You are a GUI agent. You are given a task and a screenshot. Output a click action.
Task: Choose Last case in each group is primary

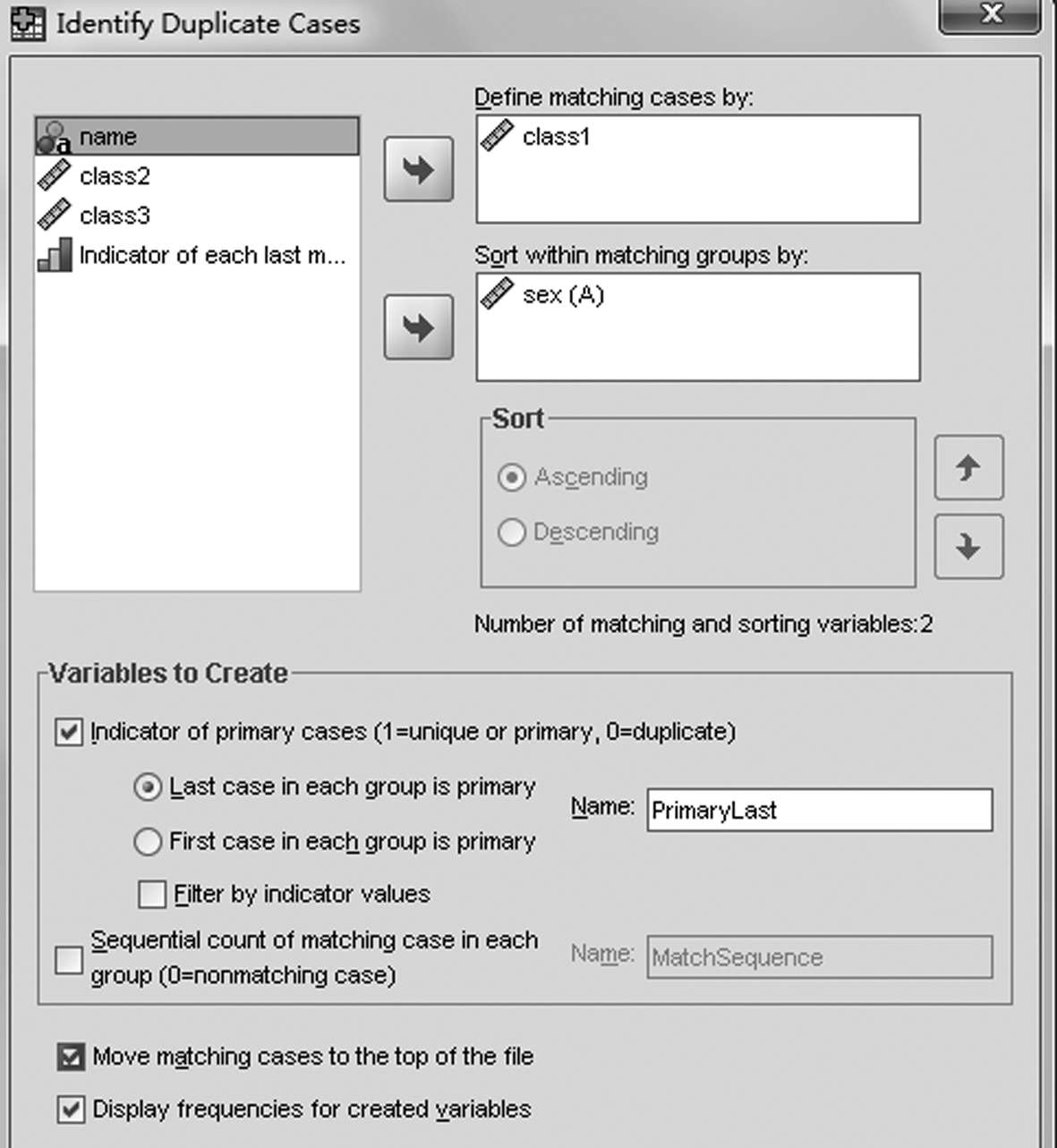(x=148, y=787)
